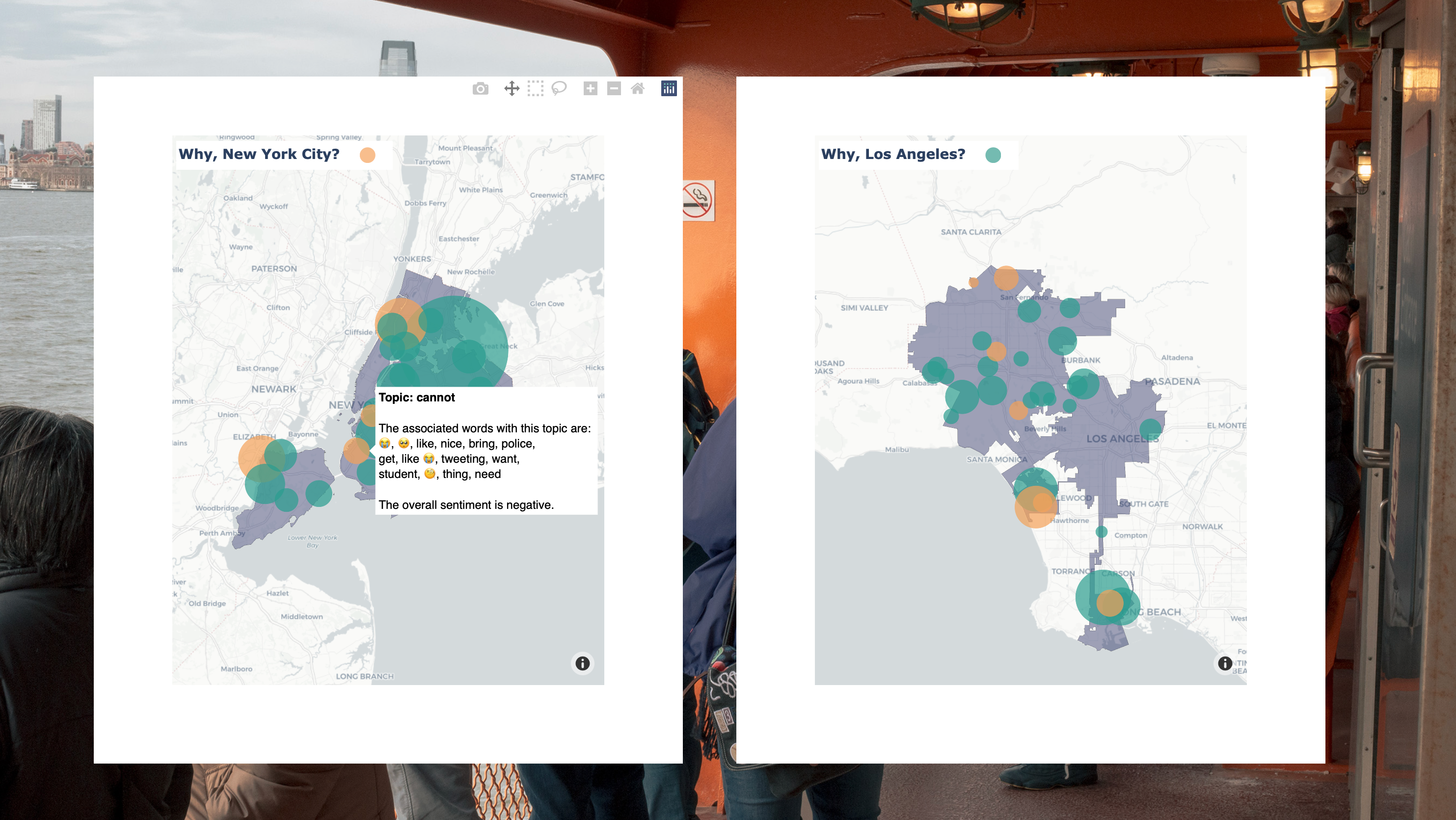Screen dimensions: 1456x820
Task: Click the SANTA CLARITA map label
Action: (x=971, y=232)
